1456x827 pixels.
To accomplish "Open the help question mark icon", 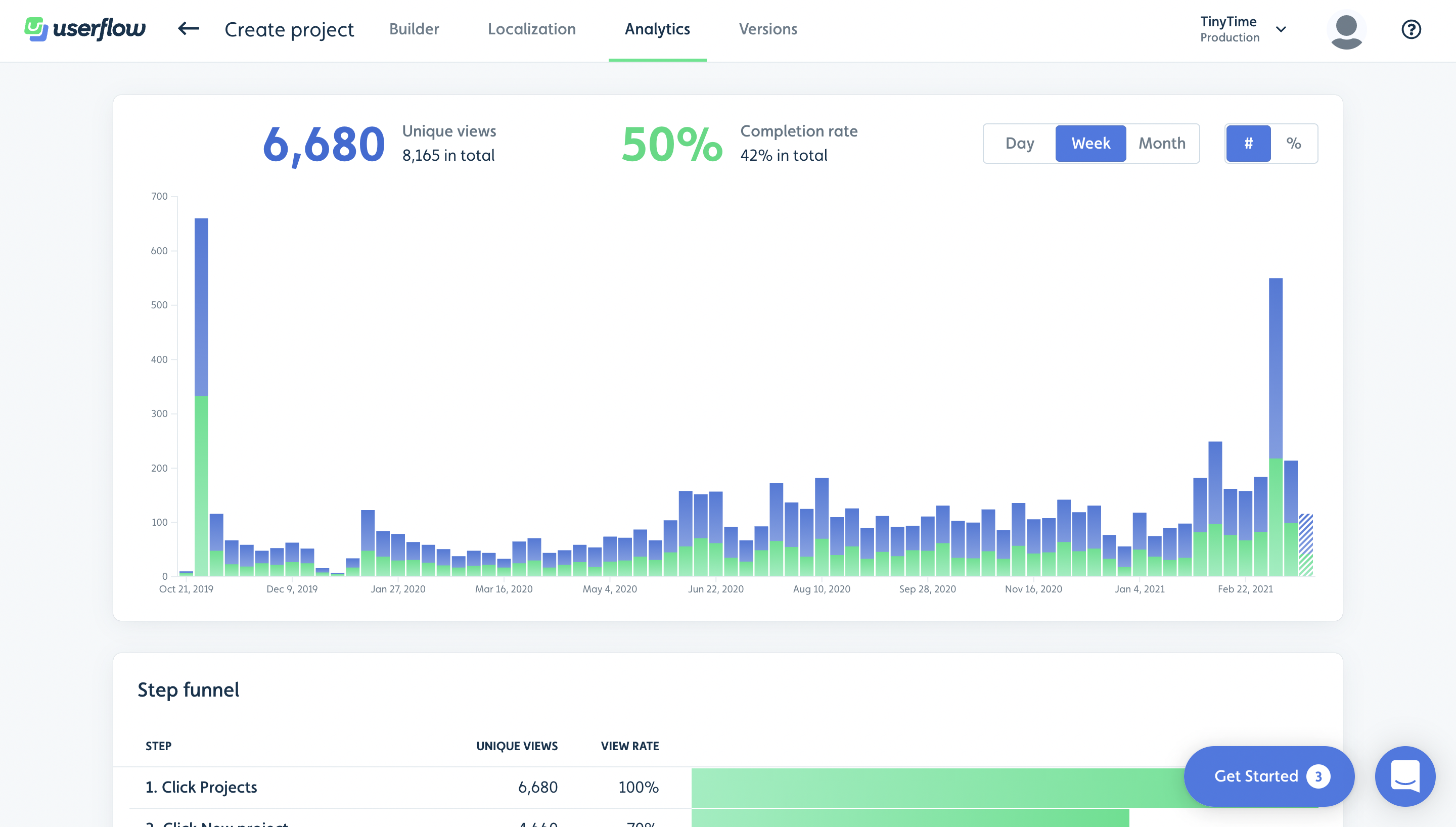I will (x=1410, y=29).
